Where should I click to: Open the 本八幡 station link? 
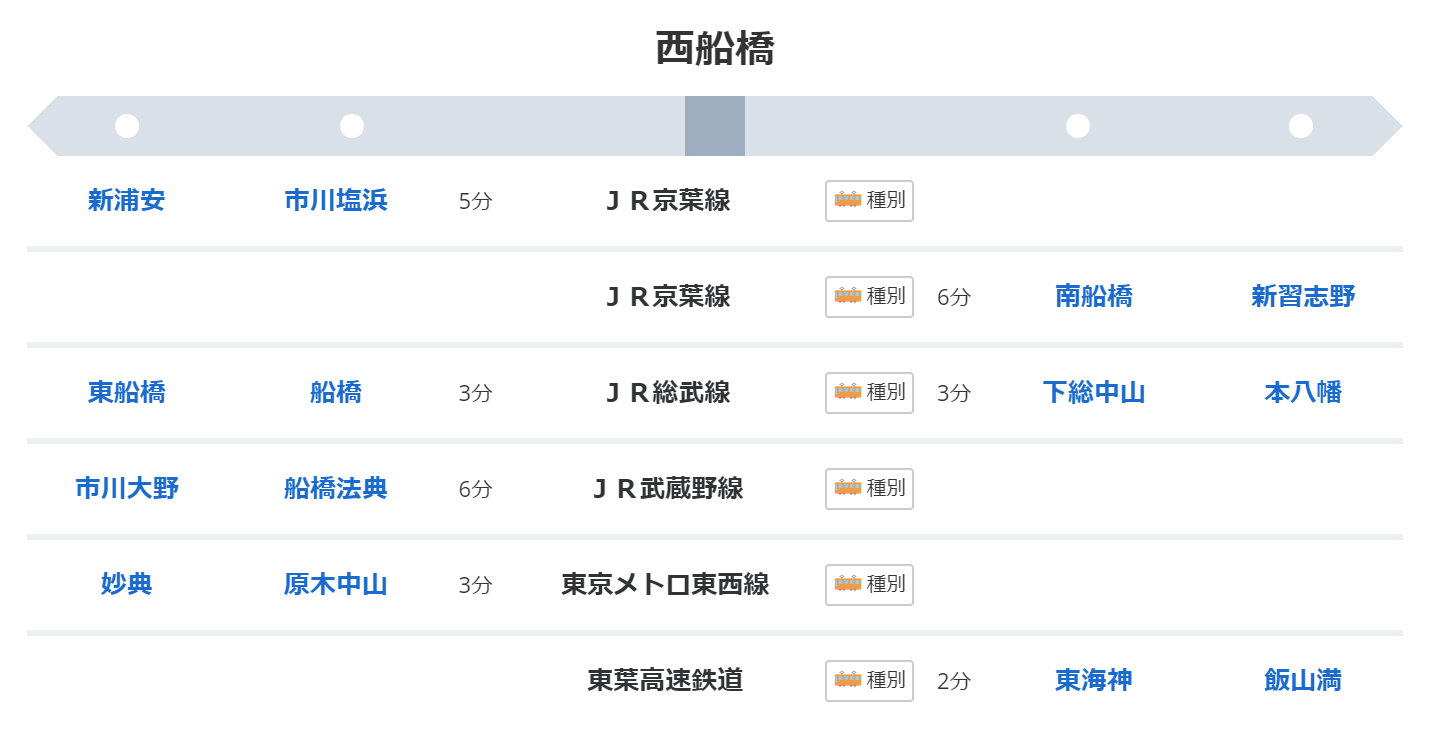pos(1303,392)
